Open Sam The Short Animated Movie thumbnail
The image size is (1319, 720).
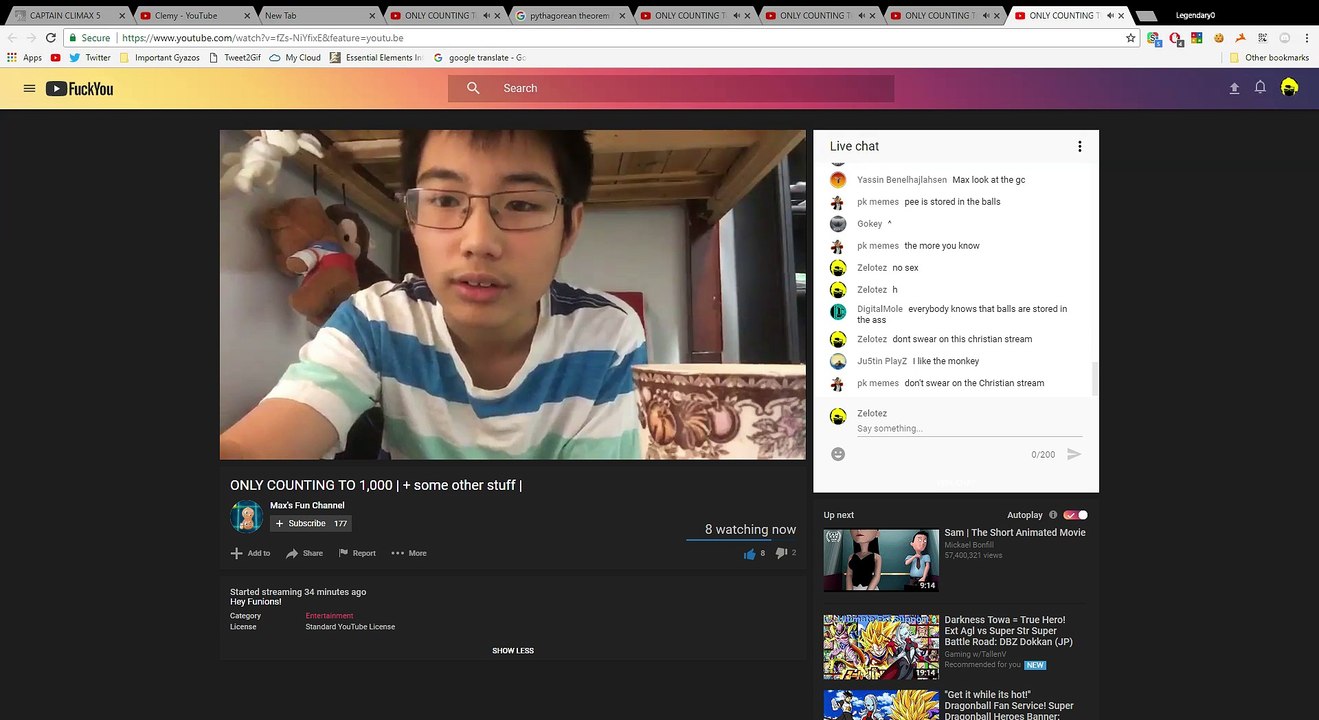881,560
